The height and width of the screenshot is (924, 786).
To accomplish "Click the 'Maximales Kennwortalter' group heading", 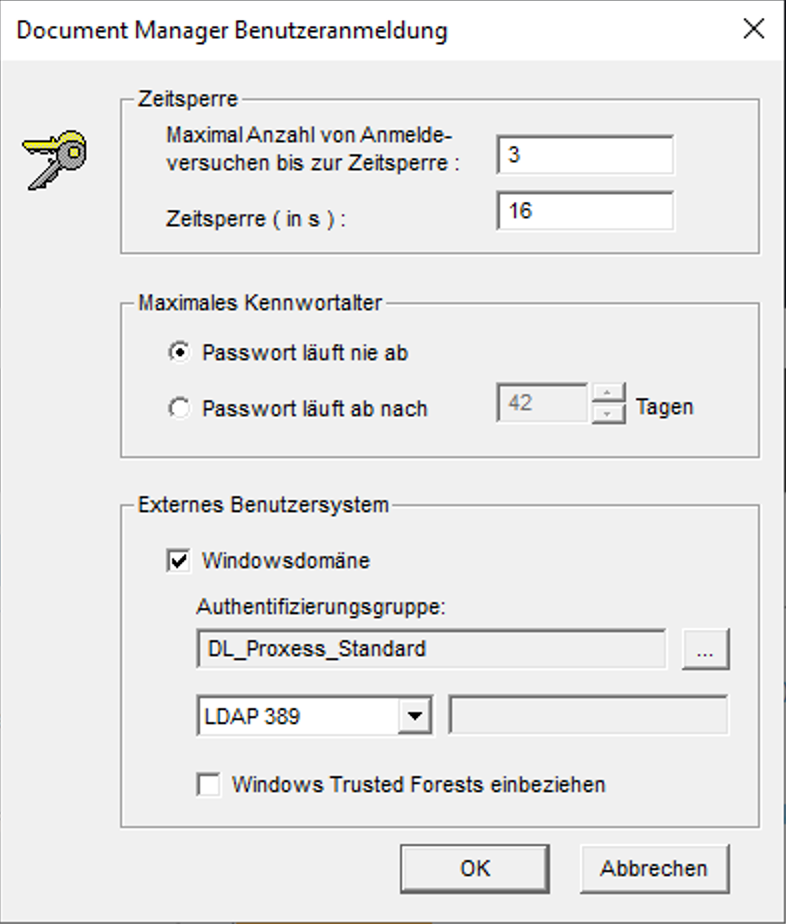I will pos(259,302).
